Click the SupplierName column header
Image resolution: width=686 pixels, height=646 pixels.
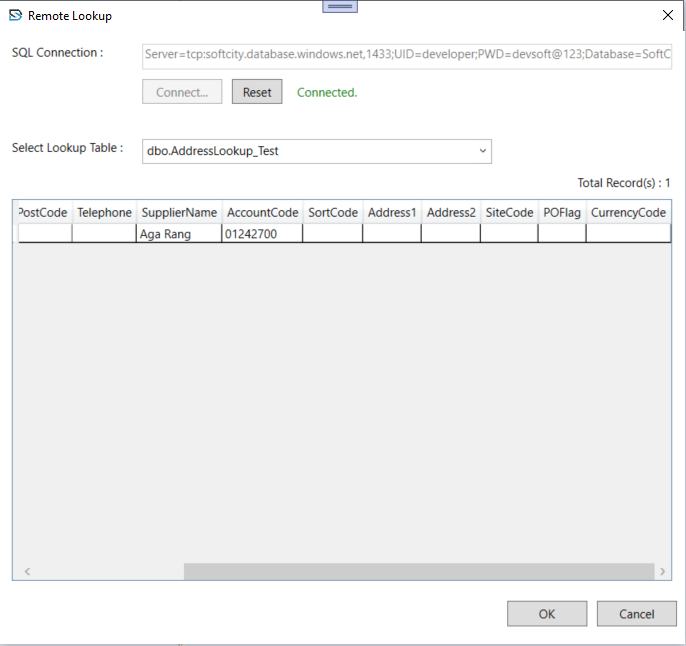tap(179, 213)
